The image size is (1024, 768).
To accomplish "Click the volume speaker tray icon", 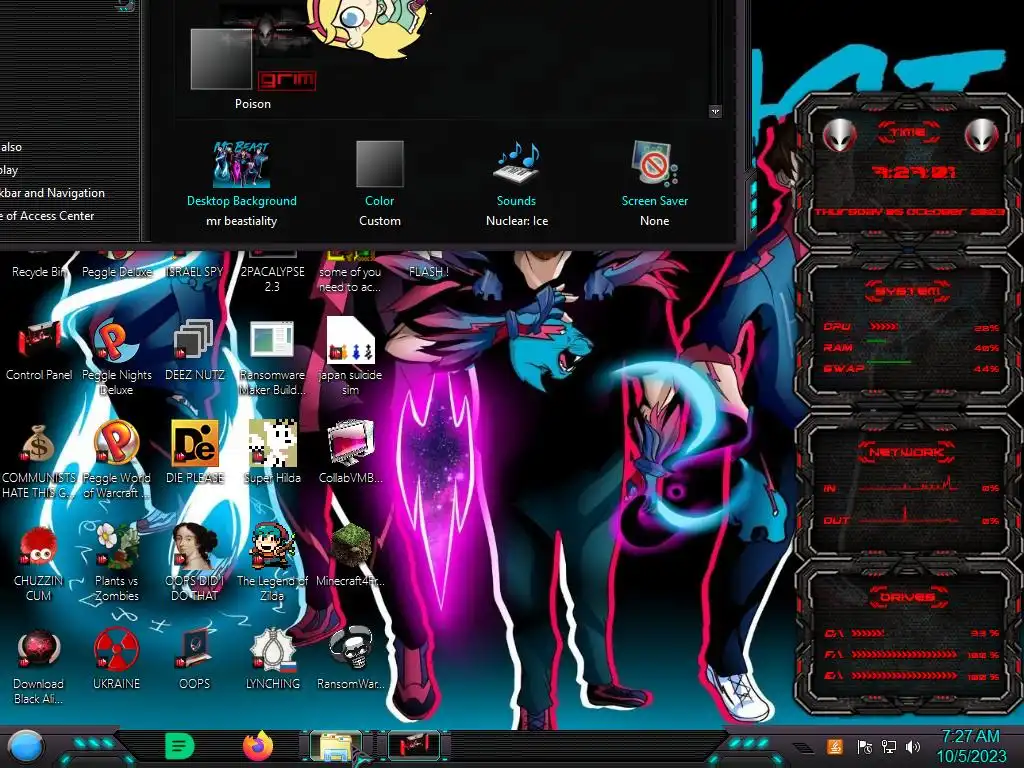I will 913,746.
